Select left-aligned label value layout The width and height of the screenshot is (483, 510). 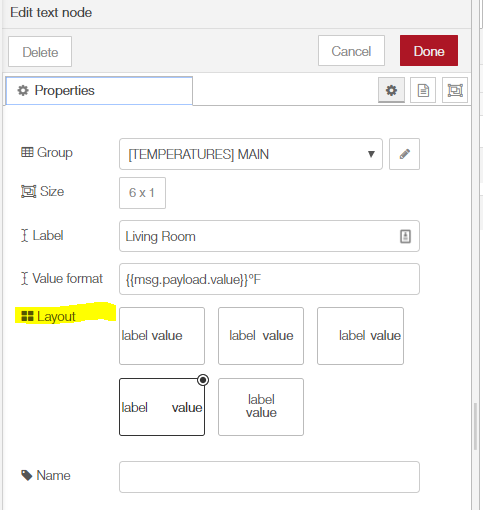(162, 336)
